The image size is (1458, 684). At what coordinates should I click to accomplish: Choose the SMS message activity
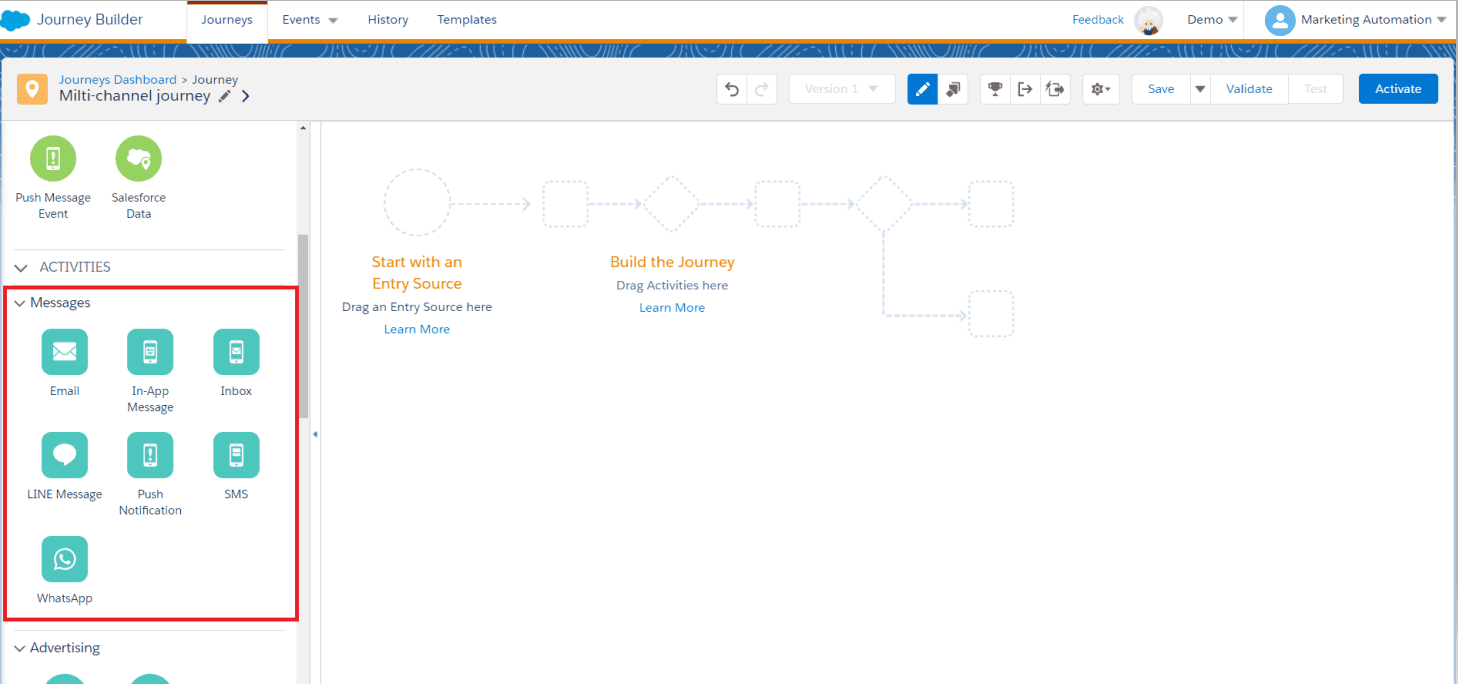tap(236, 455)
